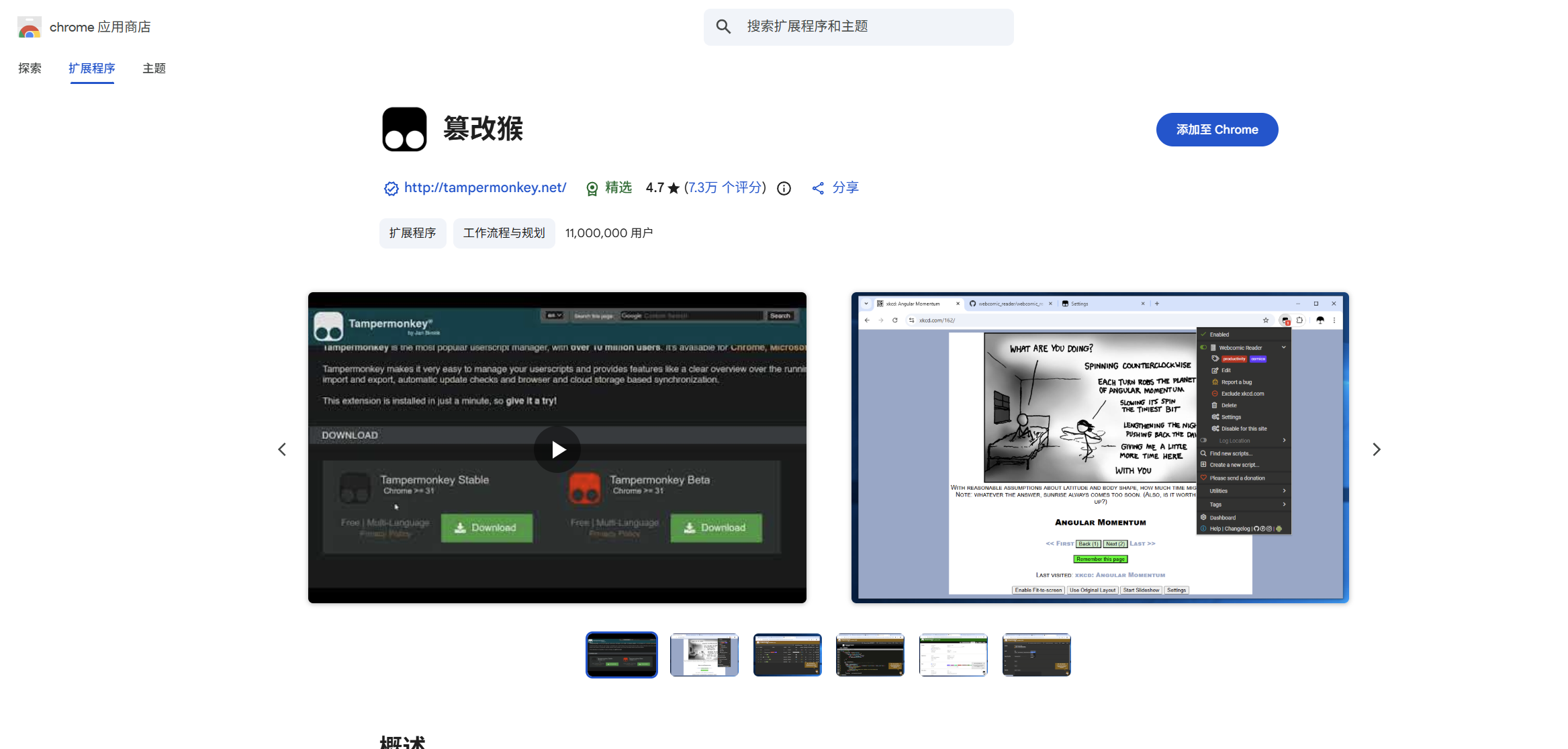The height and width of the screenshot is (749, 1568).
Task: Click the search magnifier icon
Action: pos(723,27)
